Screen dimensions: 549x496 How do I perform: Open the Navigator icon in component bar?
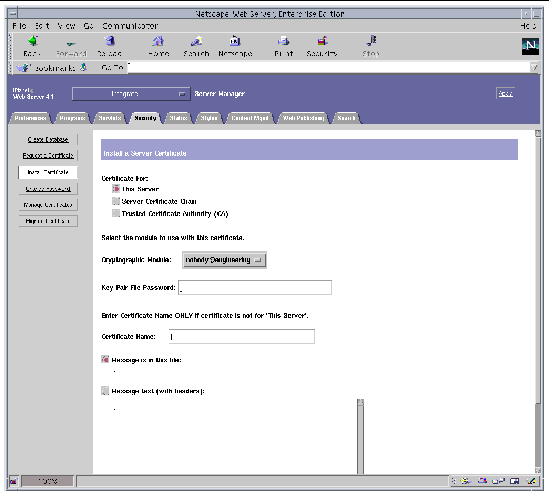click(x=465, y=481)
